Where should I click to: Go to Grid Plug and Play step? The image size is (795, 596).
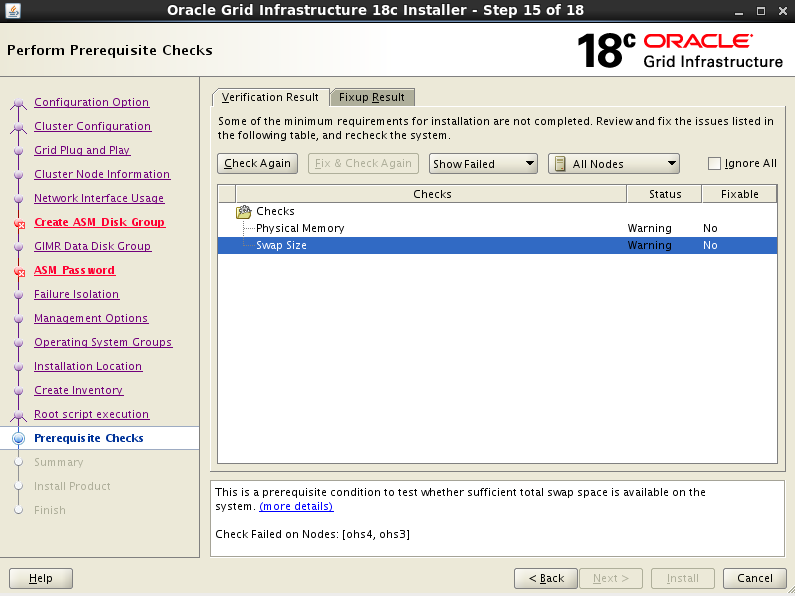pos(82,150)
